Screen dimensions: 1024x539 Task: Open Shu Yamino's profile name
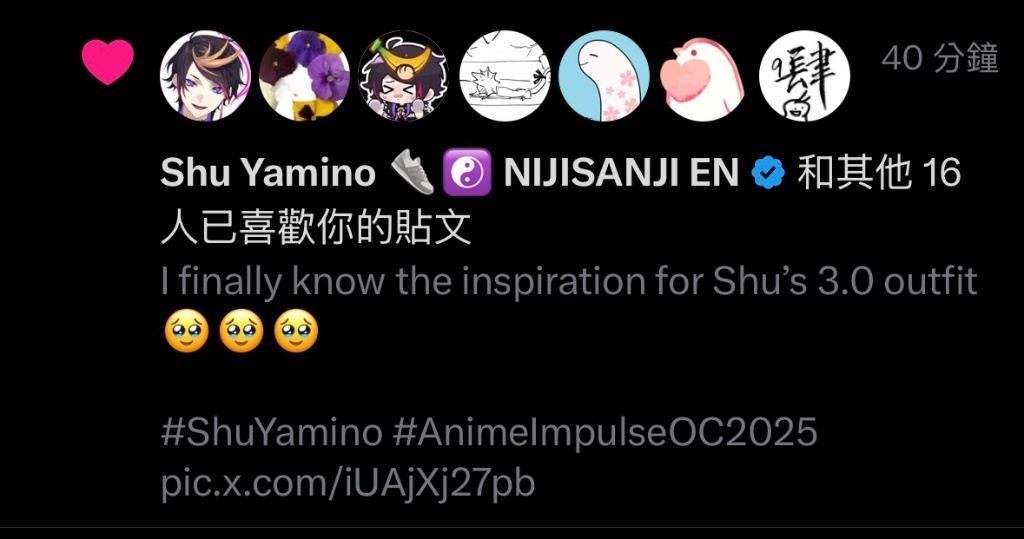tap(267, 174)
